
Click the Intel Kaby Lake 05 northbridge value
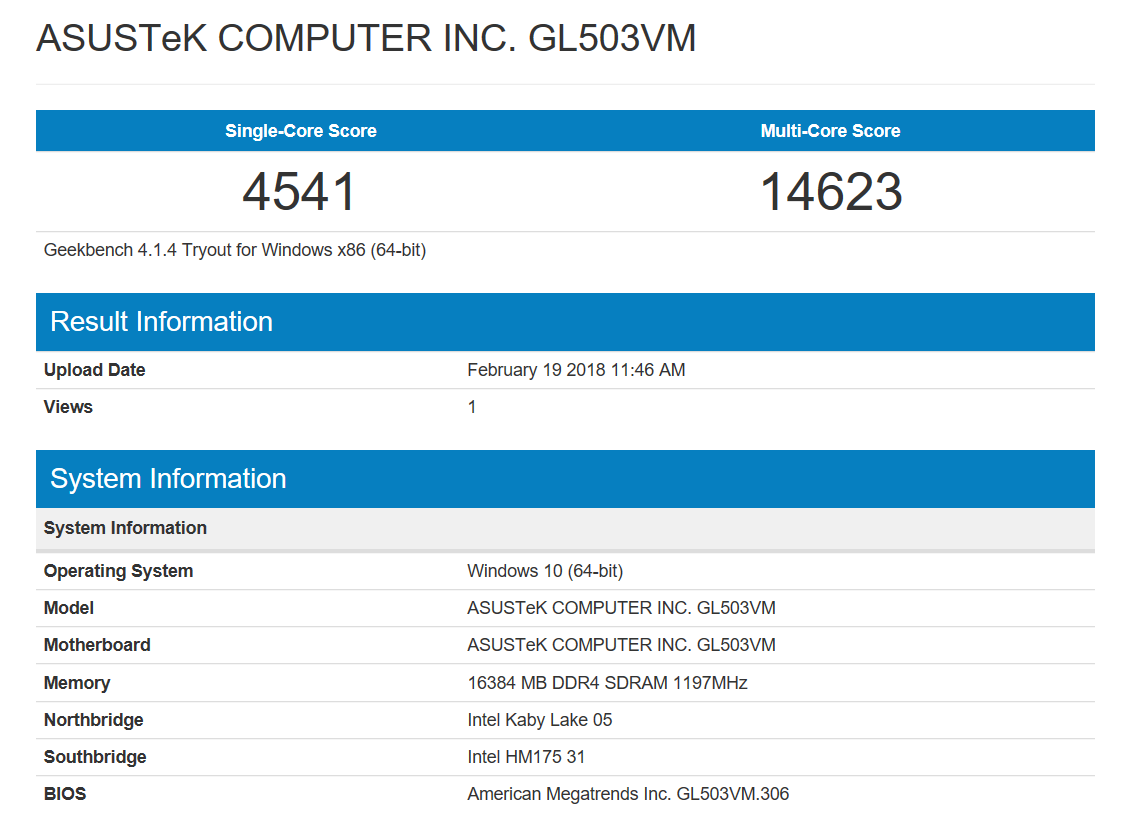539,720
